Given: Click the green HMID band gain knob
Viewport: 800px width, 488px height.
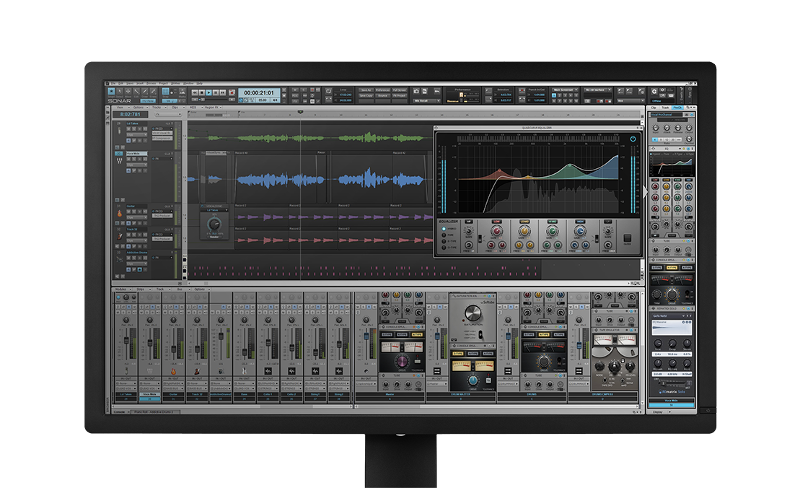Looking at the screenshot, I should tap(552, 232).
